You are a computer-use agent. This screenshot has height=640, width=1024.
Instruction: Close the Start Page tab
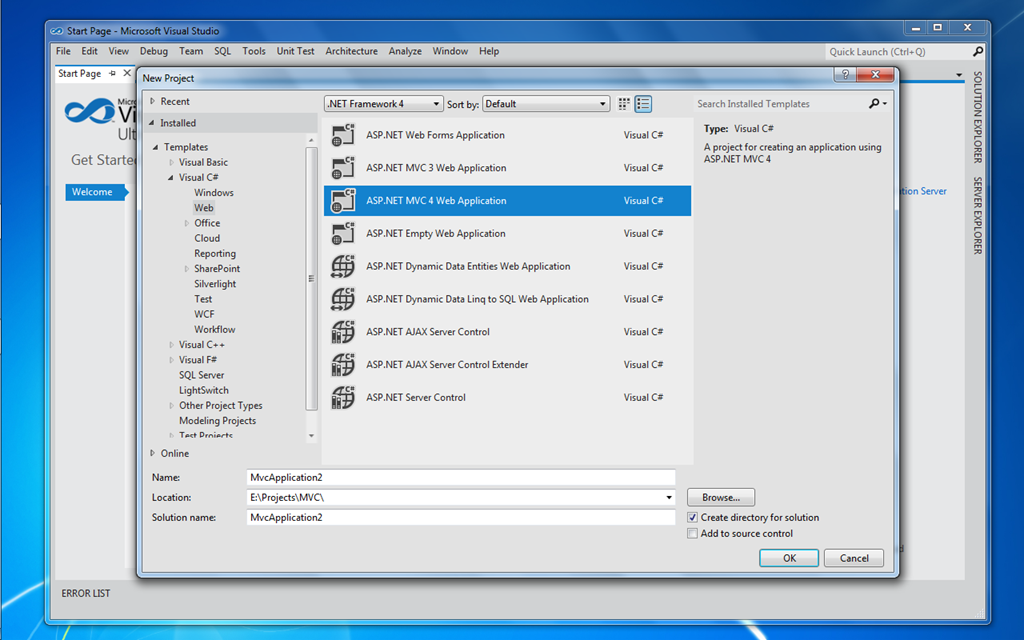click(x=127, y=73)
